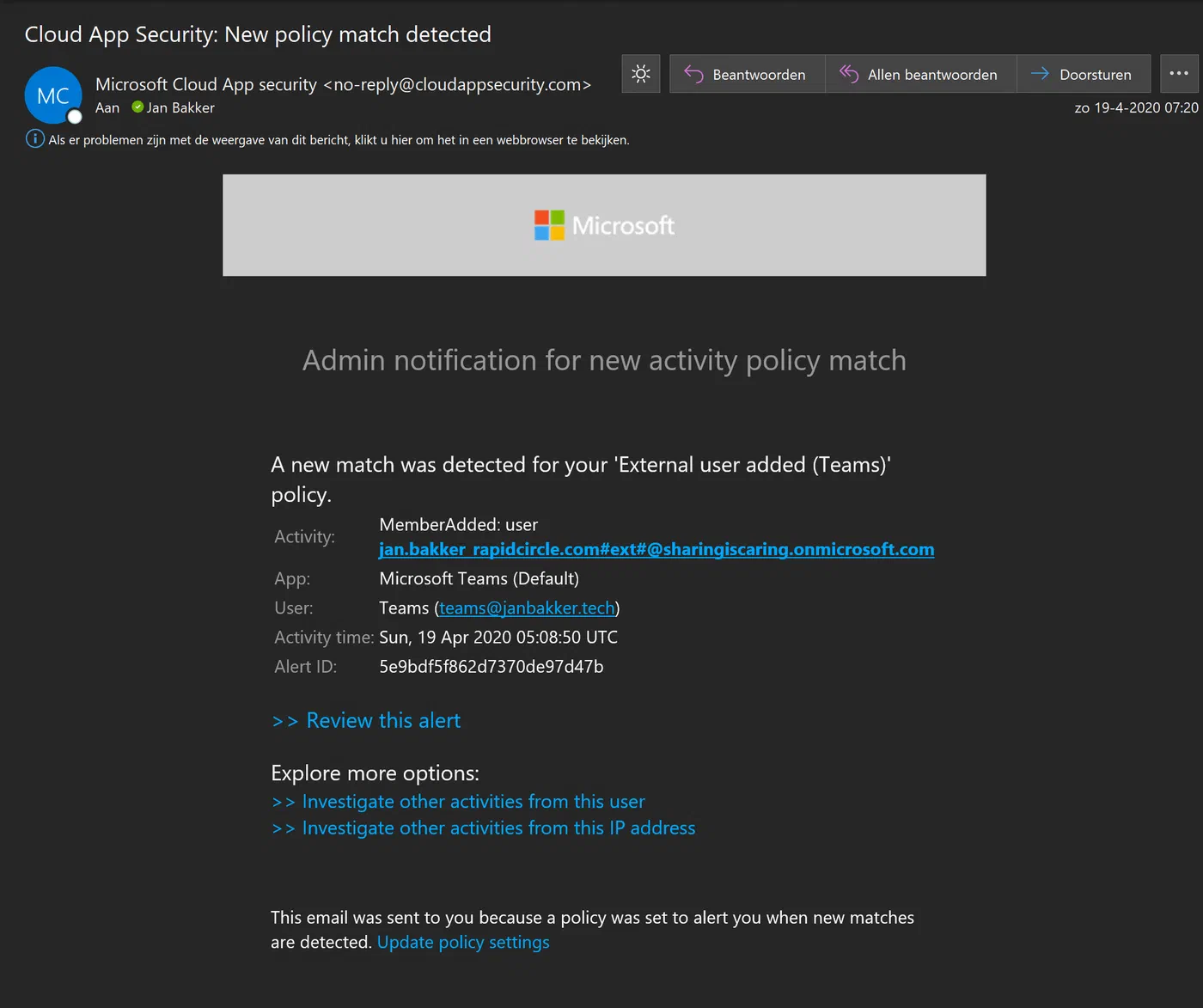This screenshot has width=1203, height=1008.
Task: Click the app value Microsoft Teams (Default)
Action: 479,579
